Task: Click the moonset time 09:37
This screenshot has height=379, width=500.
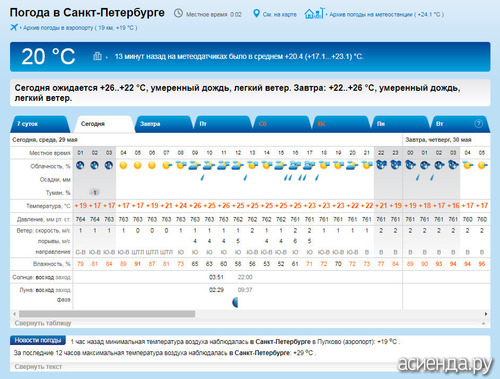Action: coord(245,290)
